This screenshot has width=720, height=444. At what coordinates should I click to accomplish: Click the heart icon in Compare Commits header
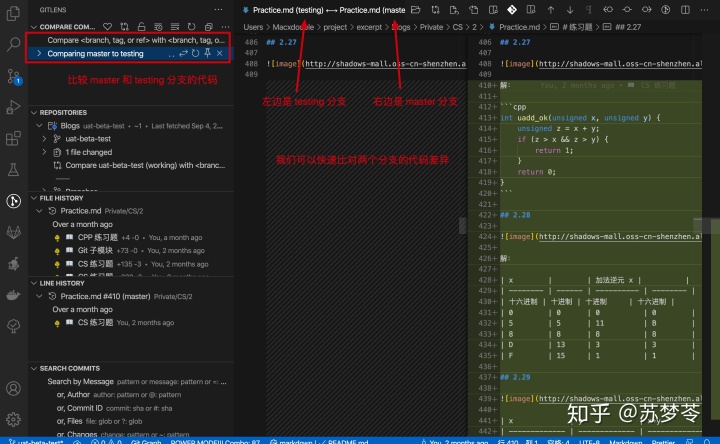click(107, 27)
